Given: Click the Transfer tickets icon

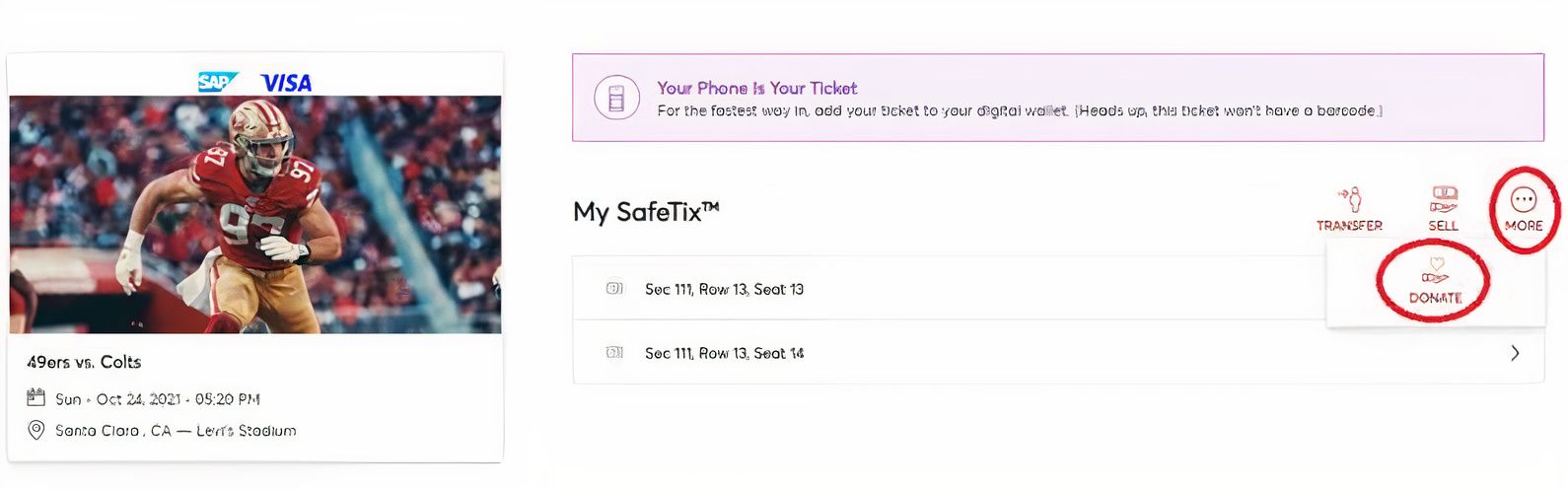Looking at the screenshot, I should tap(1349, 199).
